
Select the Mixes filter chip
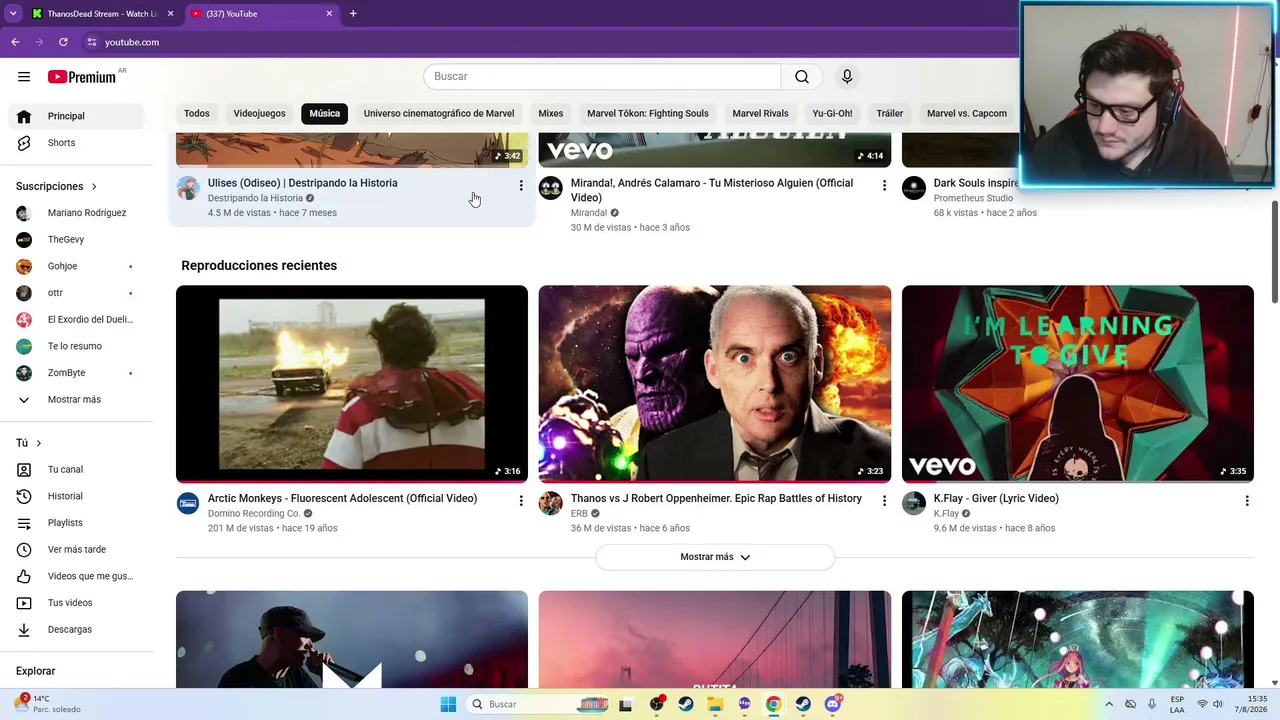(x=551, y=114)
